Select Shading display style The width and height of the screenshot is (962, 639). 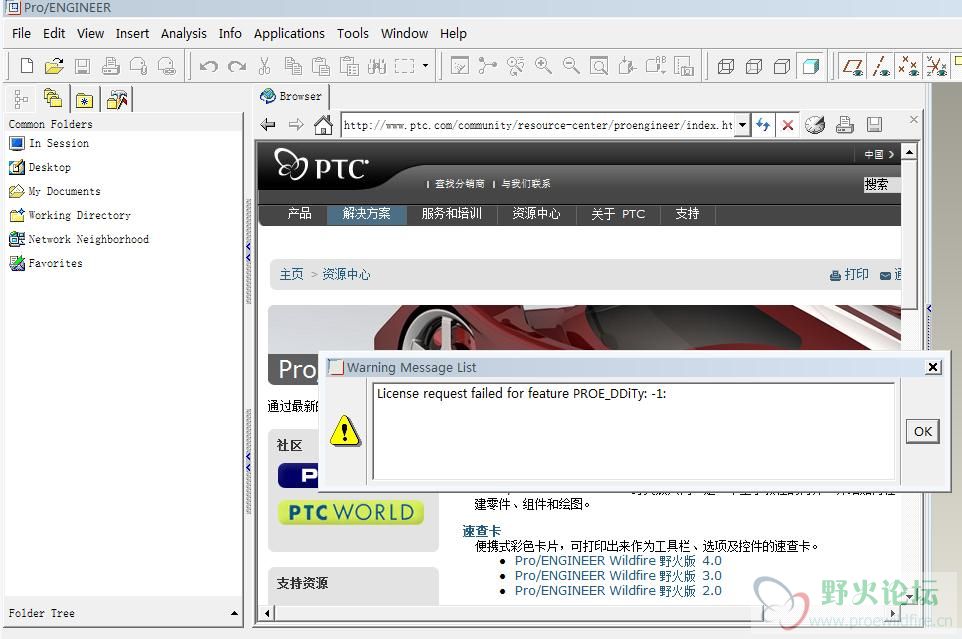(810, 66)
